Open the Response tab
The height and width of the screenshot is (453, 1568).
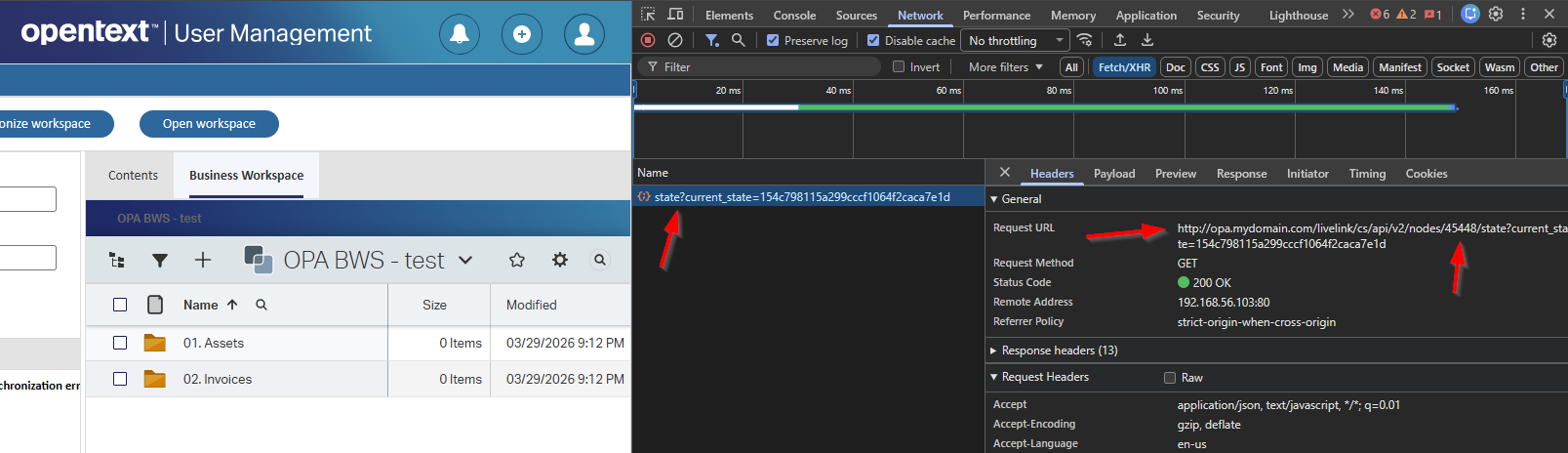(x=1241, y=174)
